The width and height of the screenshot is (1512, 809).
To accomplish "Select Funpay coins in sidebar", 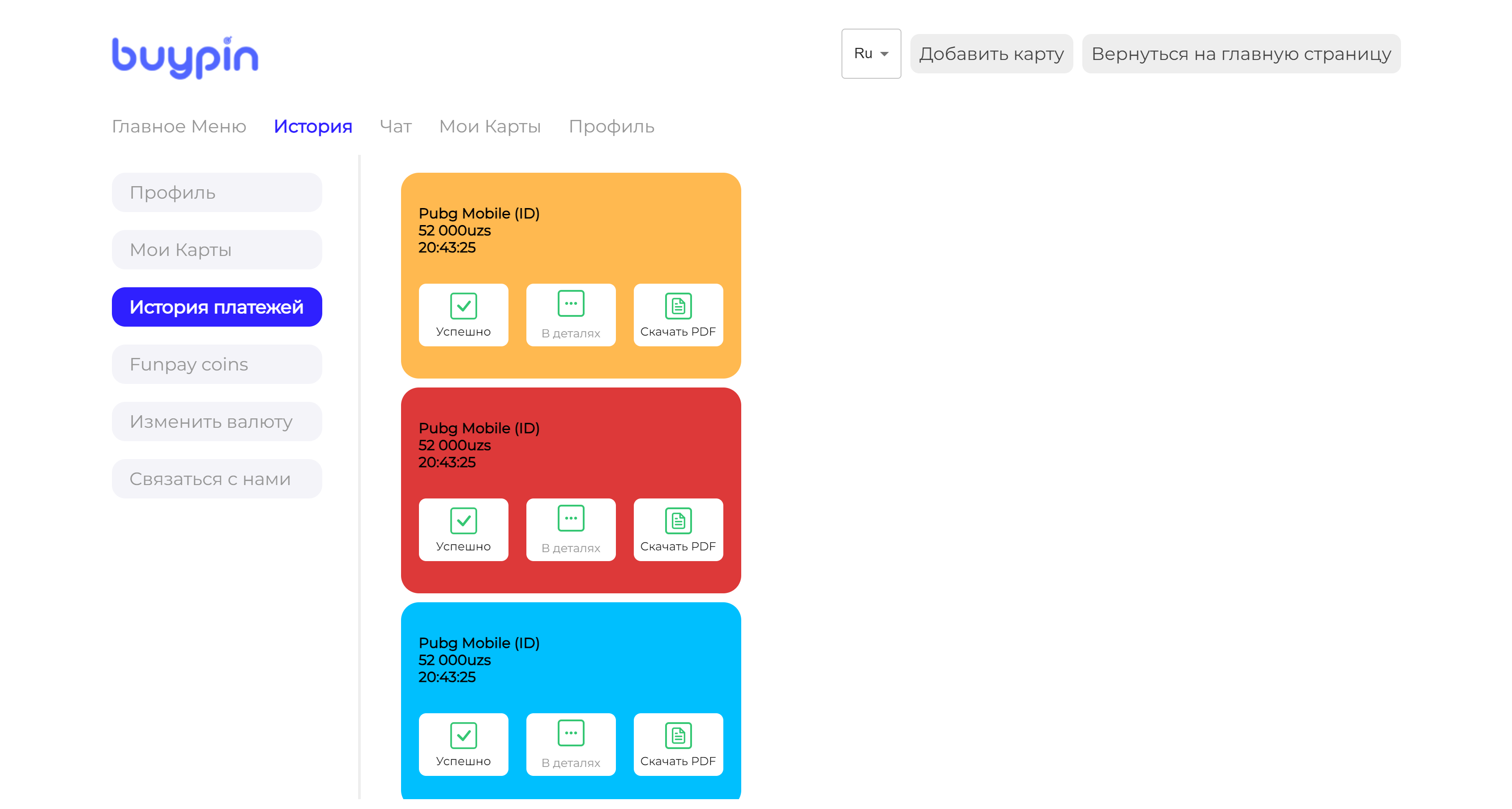I will [x=217, y=364].
